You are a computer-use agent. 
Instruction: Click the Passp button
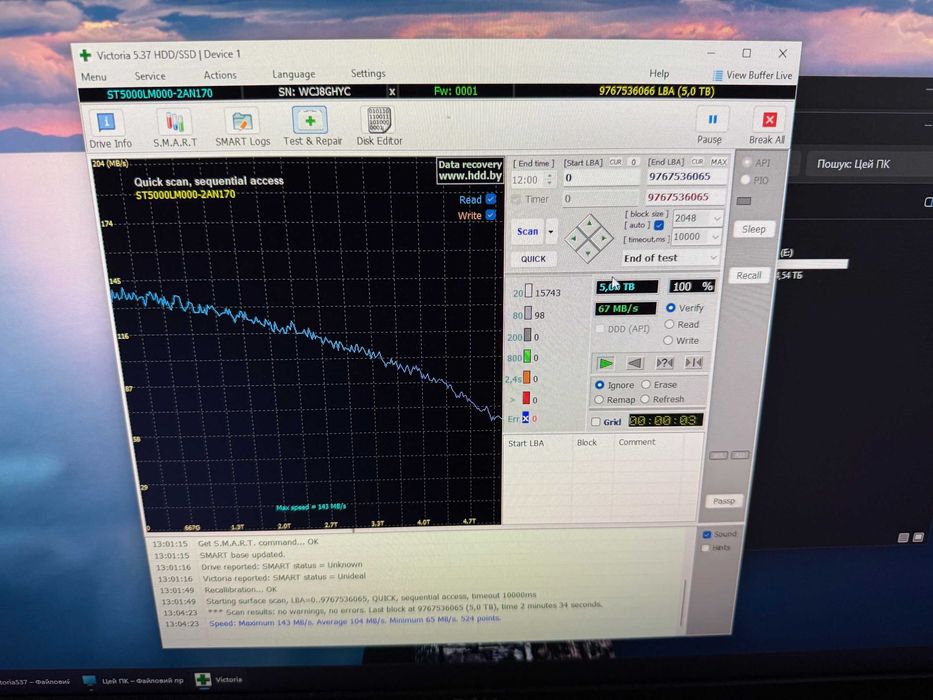724,501
